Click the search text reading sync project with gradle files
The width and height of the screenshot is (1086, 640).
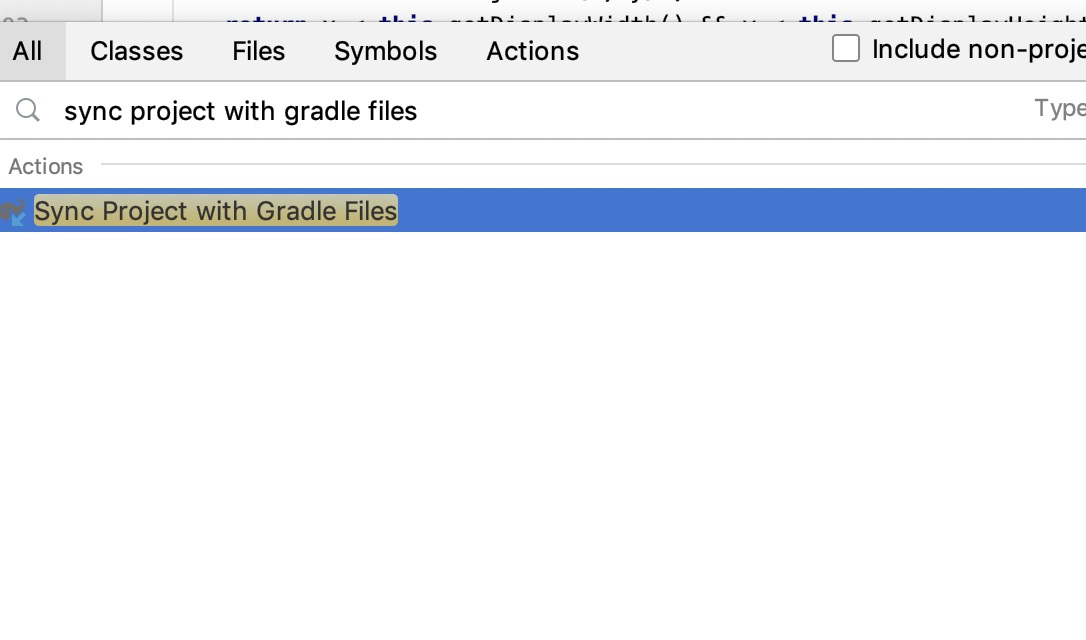pos(240,111)
